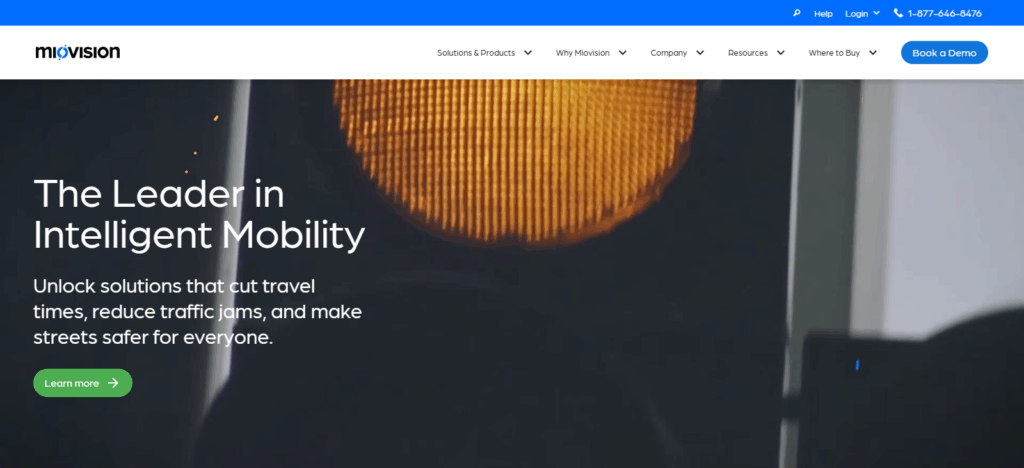Expand the Where to Buy chevron
This screenshot has height=468, width=1024.
pyautogui.click(x=872, y=53)
